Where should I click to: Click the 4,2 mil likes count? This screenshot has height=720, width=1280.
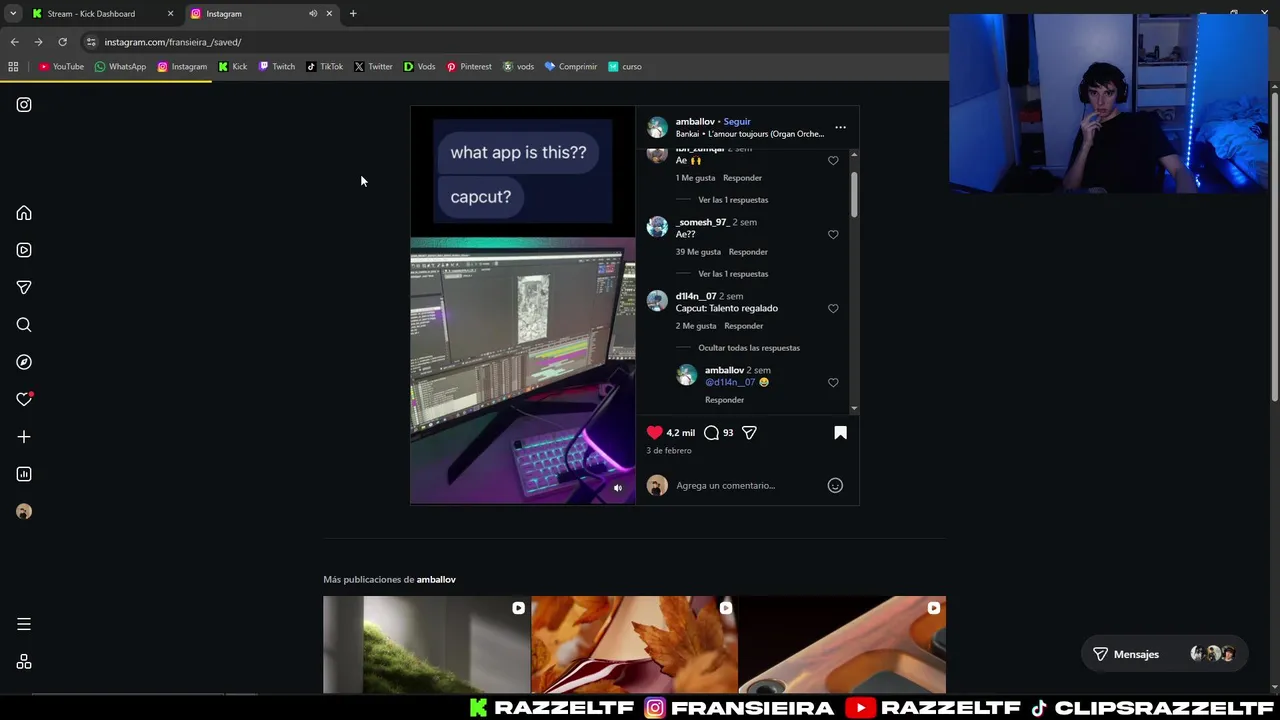[x=681, y=433]
